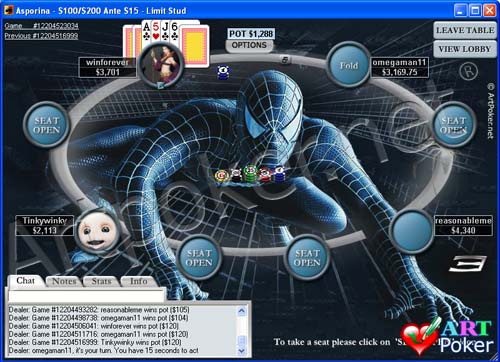Click the title bar application icon

click(x=9, y=10)
